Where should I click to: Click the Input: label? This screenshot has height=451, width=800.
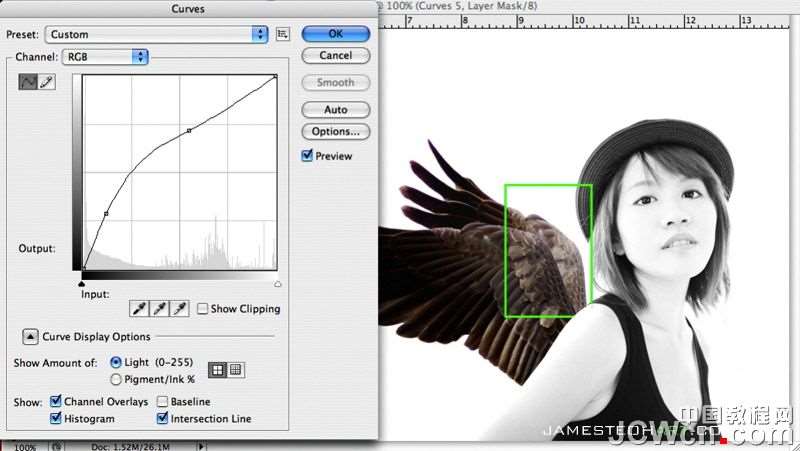click(95, 294)
